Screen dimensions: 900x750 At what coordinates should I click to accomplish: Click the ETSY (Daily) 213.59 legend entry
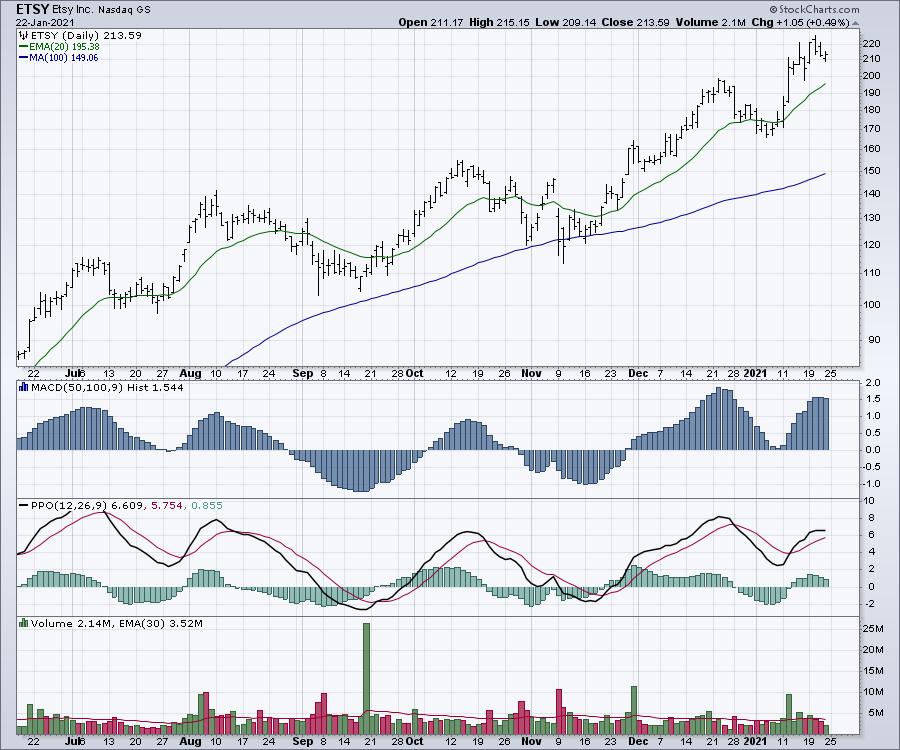(x=86, y=36)
